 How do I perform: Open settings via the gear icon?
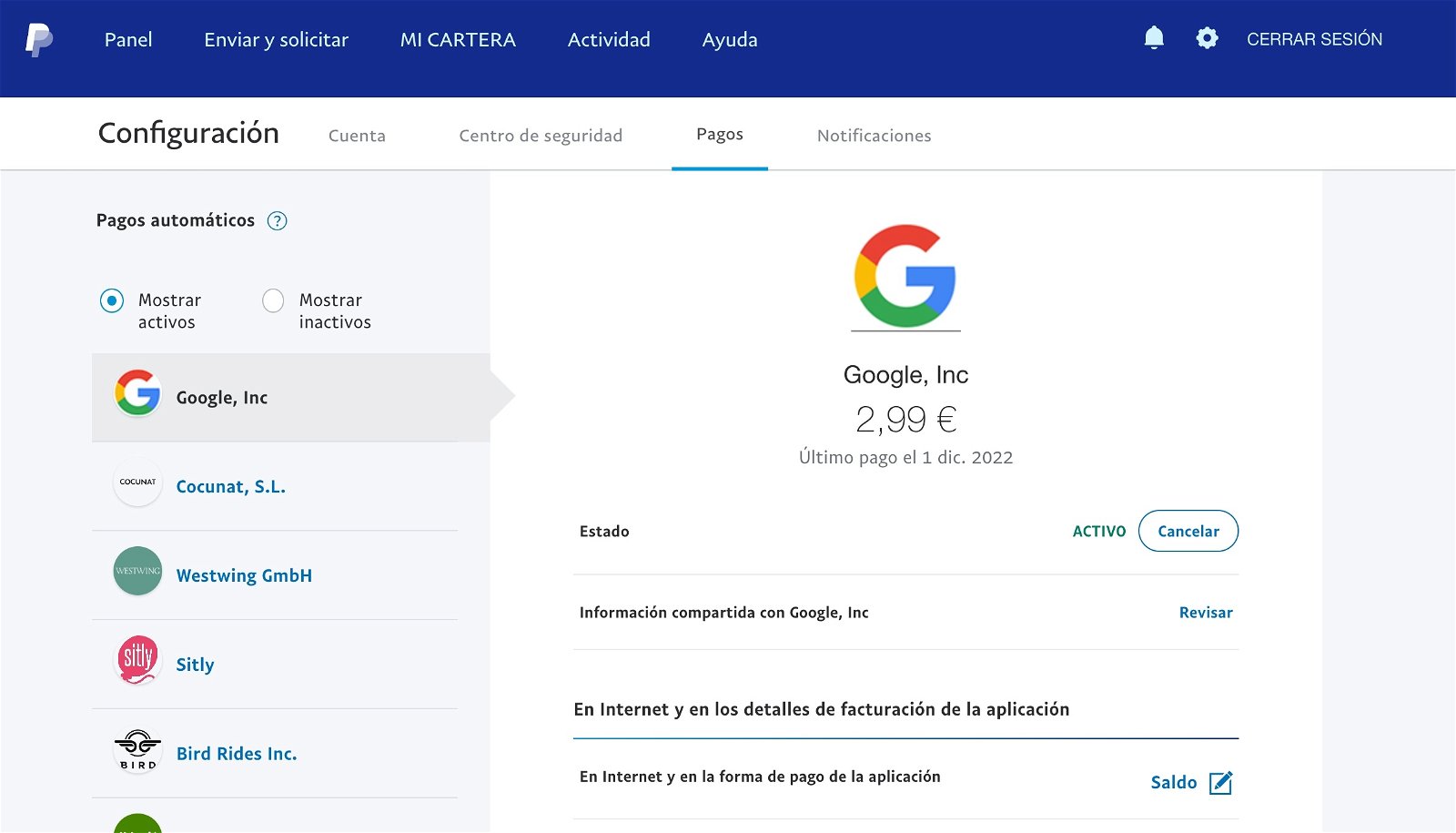1207,38
